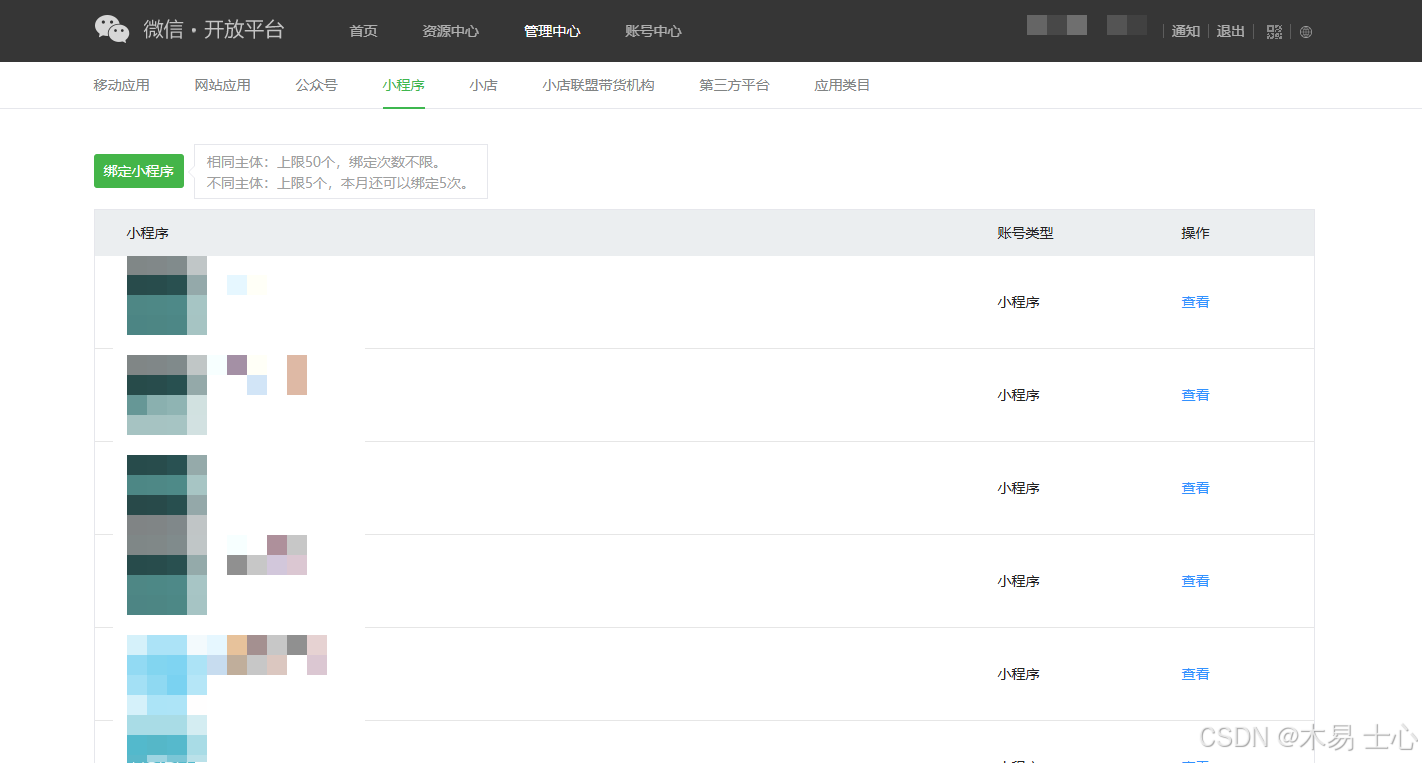The height and width of the screenshot is (763, 1422).
Task: Open the QR code icon in header
Action: 1274,32
